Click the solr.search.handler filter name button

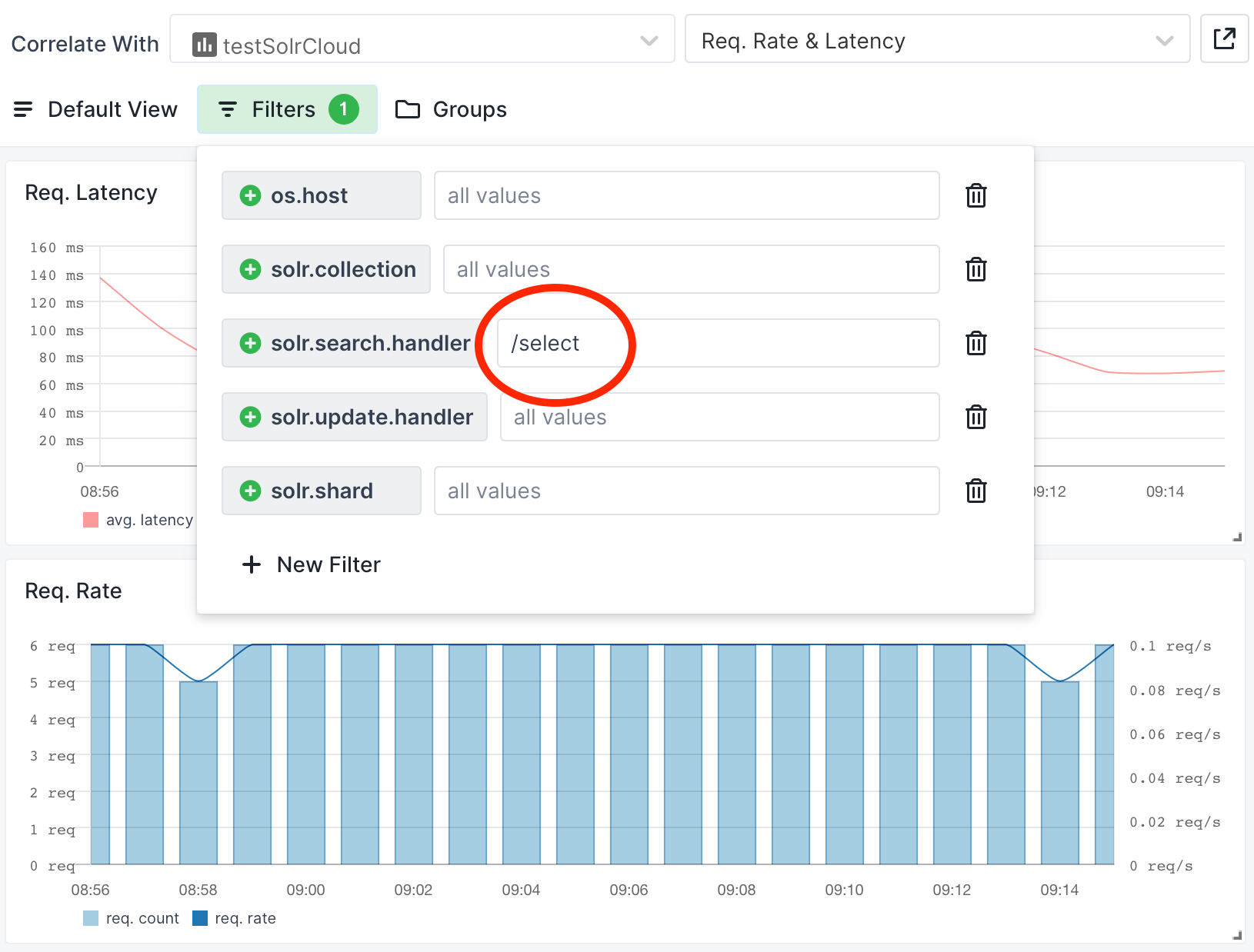point(353,343)
